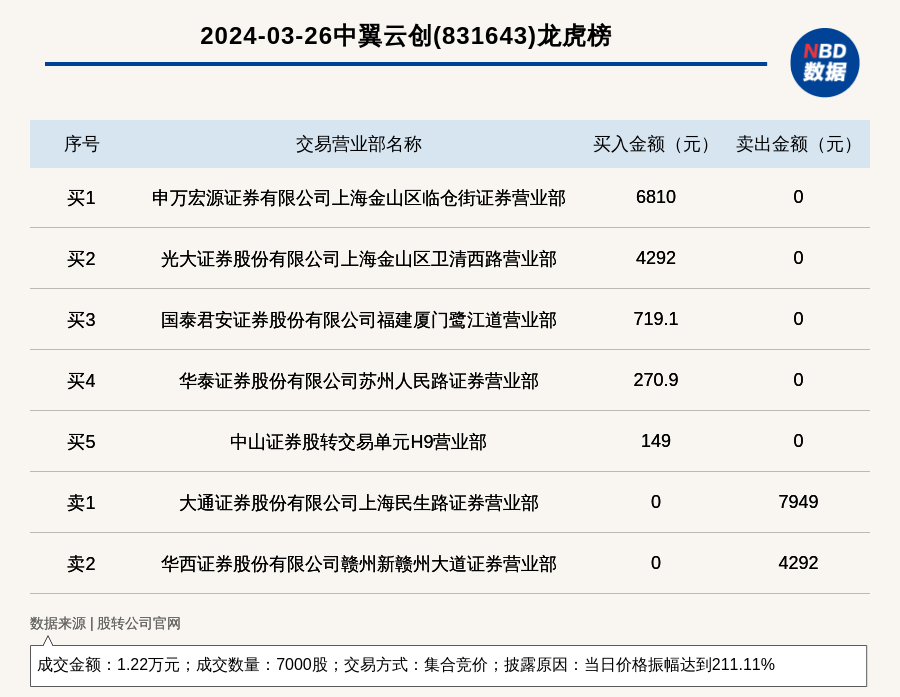Select the 买5 row label
The width and height of the screenshot is (900, 697).
tap(81, 442)
